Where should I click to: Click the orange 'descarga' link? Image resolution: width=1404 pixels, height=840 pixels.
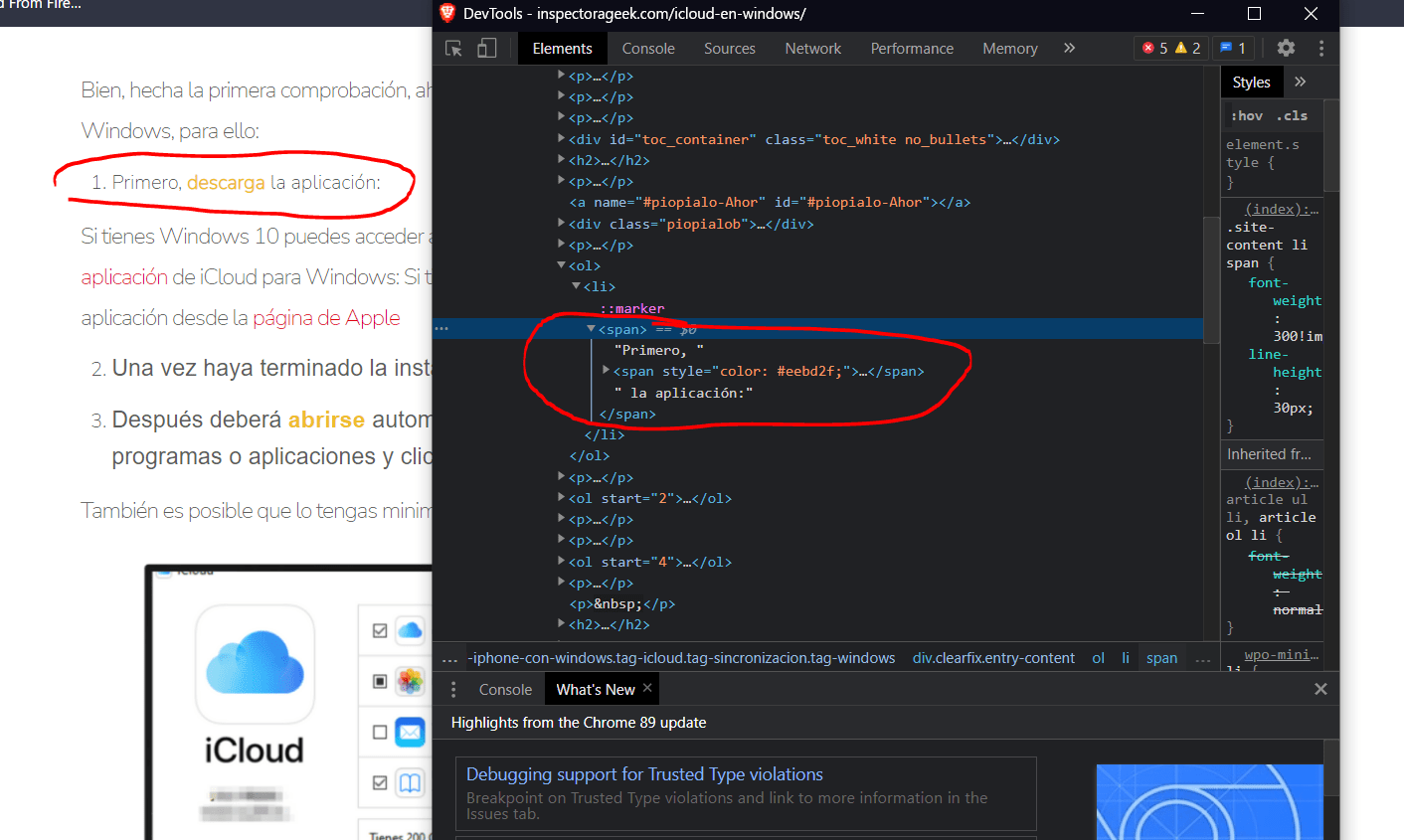[x=226, y=182]
